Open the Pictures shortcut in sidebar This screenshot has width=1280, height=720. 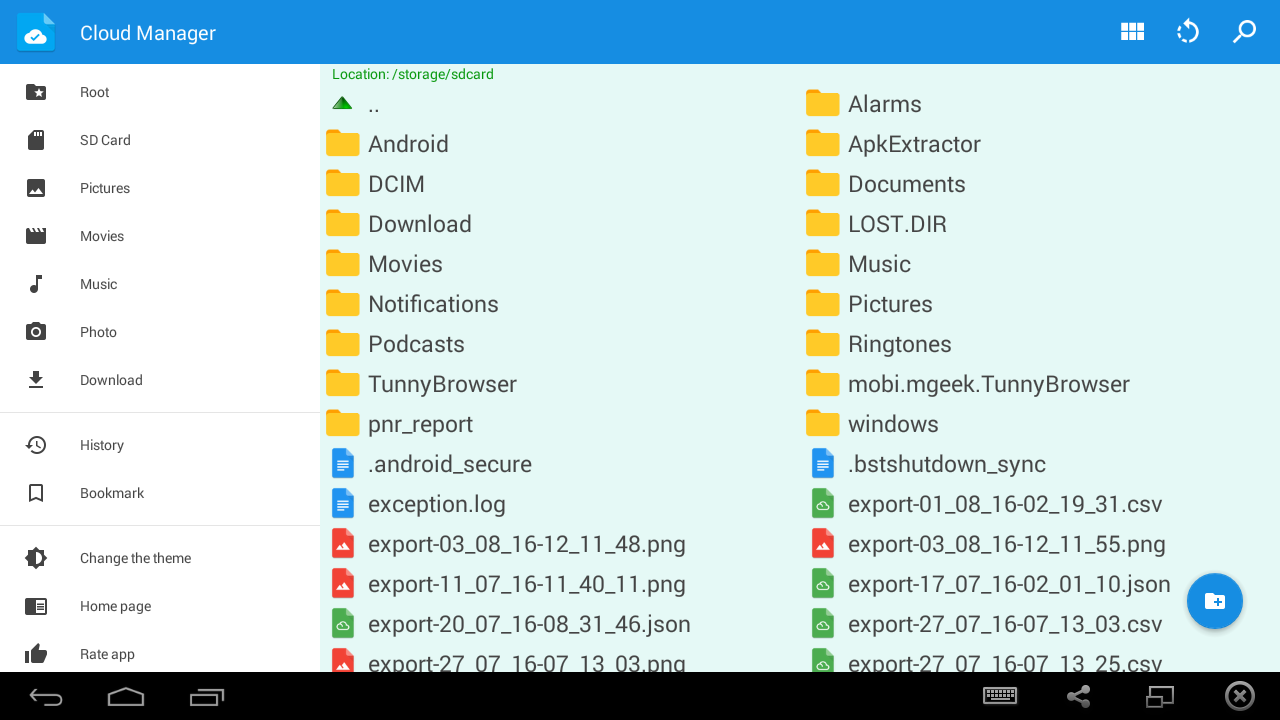coord(104,188)
